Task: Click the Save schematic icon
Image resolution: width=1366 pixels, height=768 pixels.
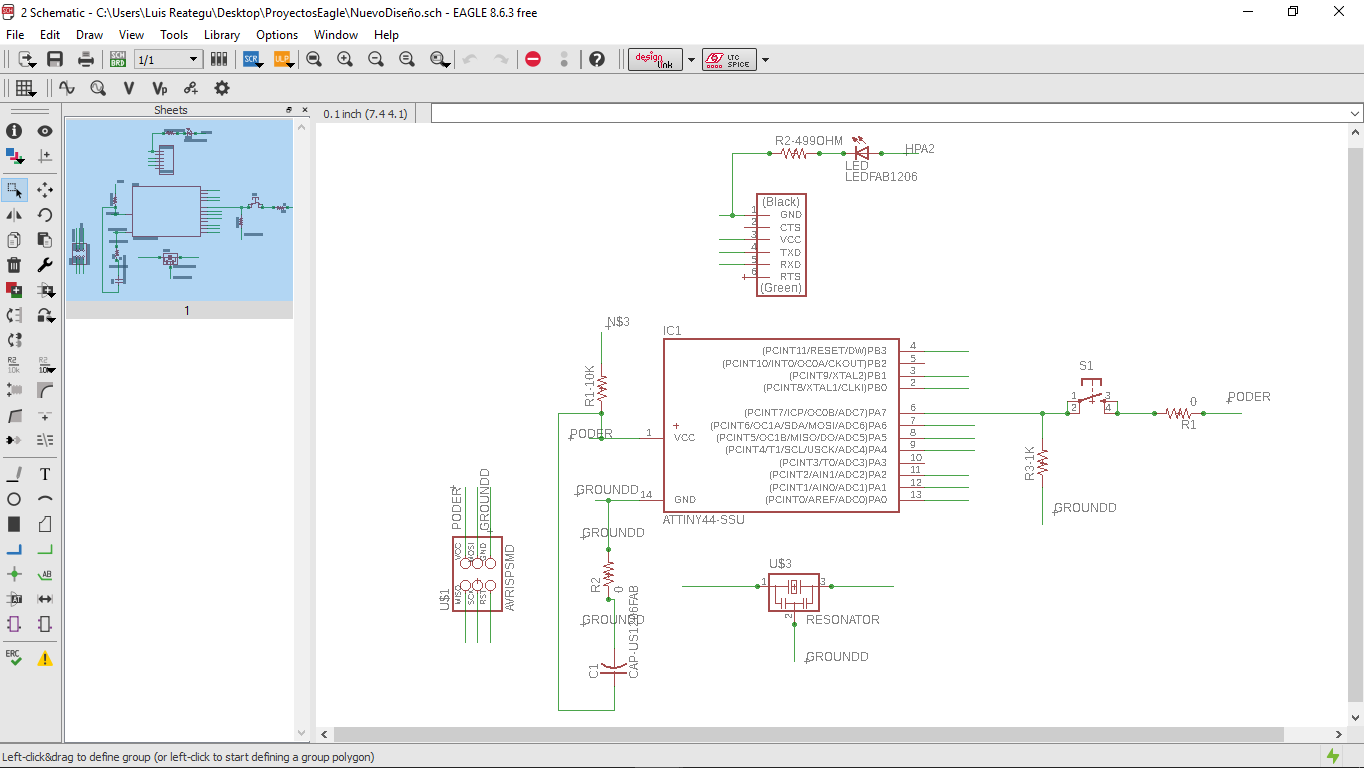Action: tap(55, 59)
